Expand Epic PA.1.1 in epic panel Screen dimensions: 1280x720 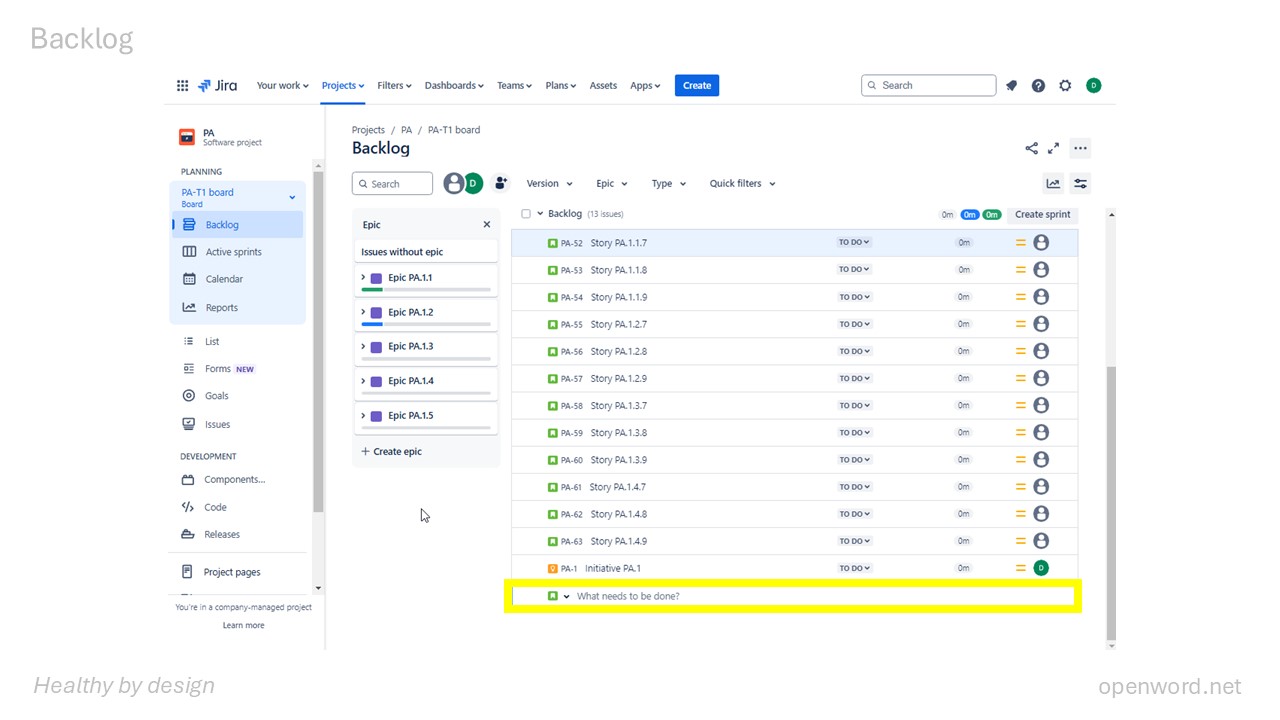(x=363, y=278)
